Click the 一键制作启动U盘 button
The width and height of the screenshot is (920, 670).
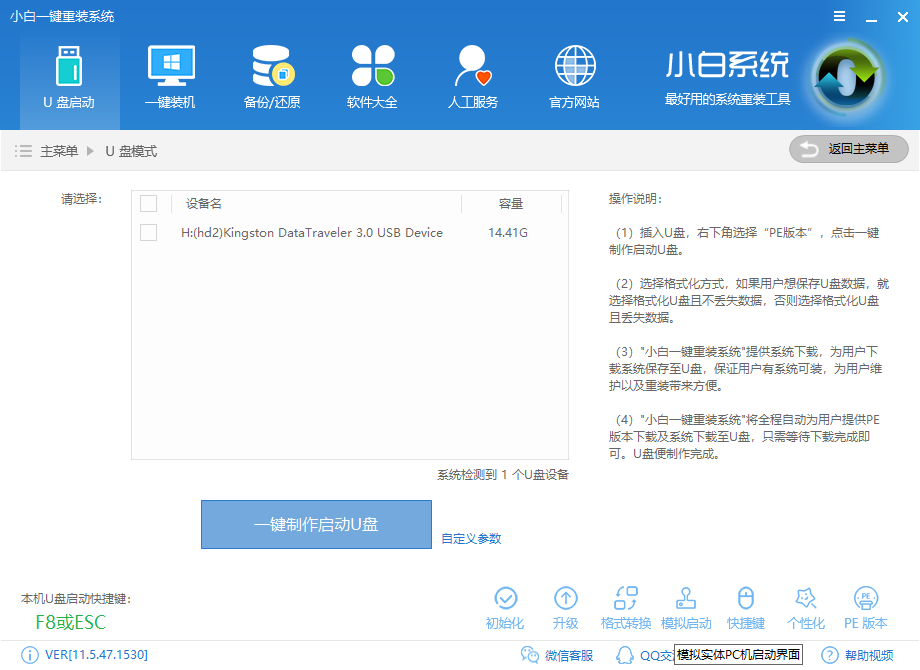tap(316, 524)
